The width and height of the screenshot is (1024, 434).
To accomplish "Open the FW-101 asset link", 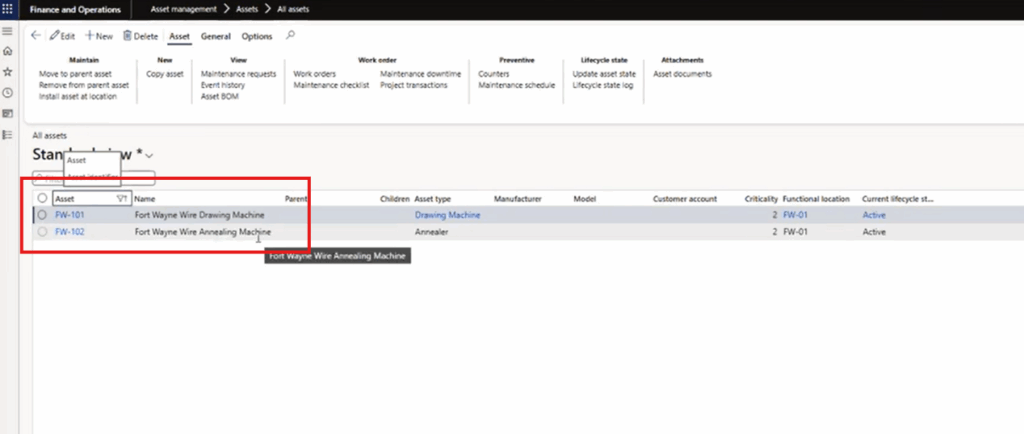I will click(69, 215).
